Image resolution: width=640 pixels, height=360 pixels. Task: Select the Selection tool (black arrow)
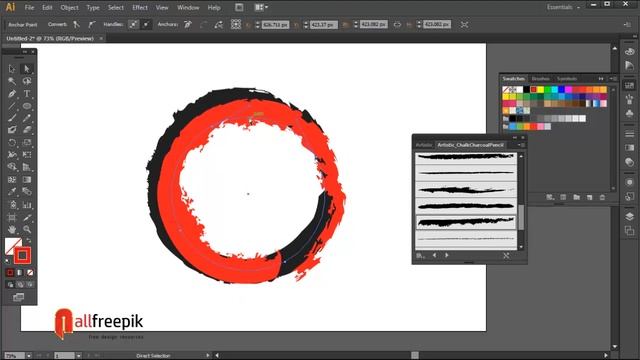(12, 69)
